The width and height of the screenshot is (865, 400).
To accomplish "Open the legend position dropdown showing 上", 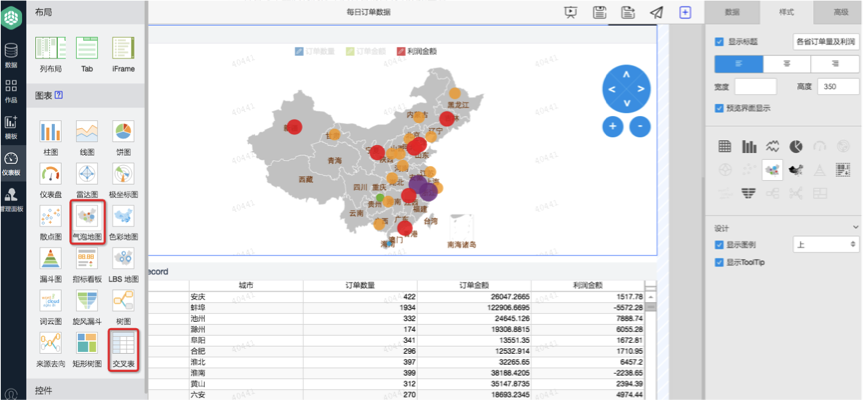I will (x=826, y=244).
